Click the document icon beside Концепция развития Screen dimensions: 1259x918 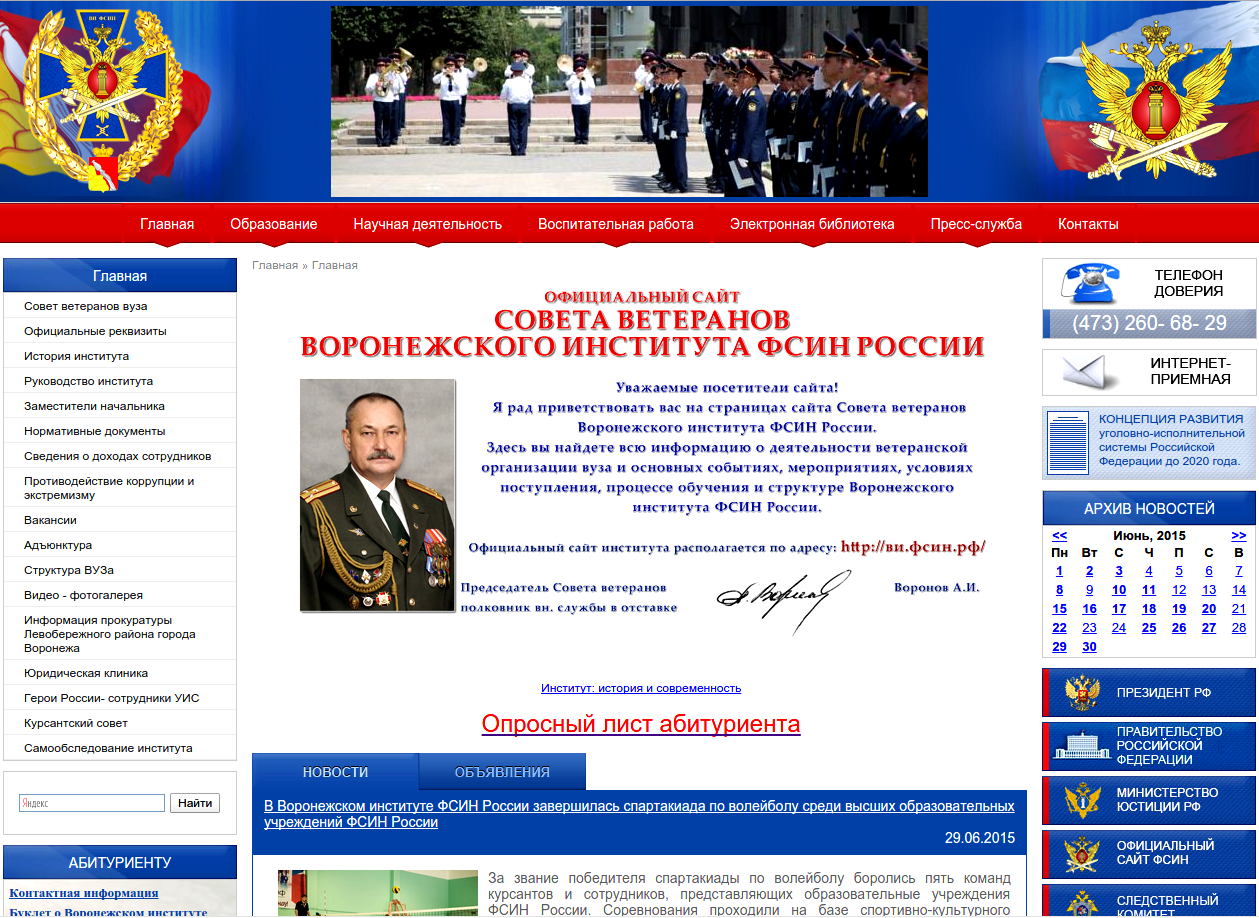(1067, 443)
